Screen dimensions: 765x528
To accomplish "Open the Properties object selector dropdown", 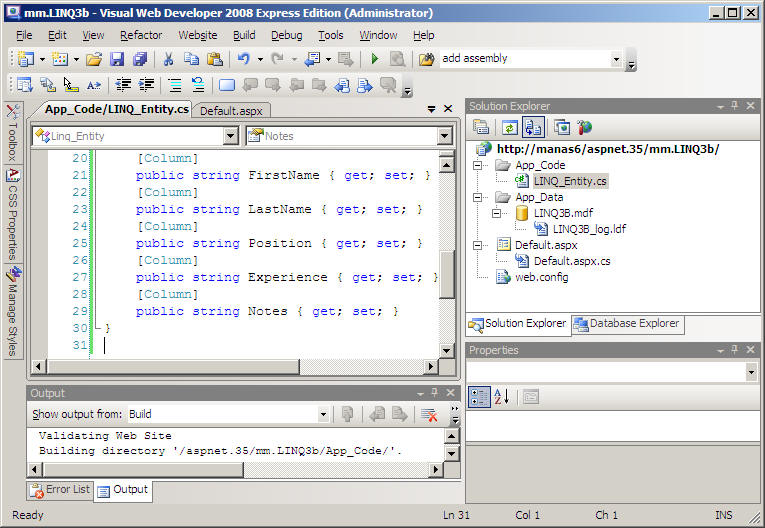I will click(751, 372).
